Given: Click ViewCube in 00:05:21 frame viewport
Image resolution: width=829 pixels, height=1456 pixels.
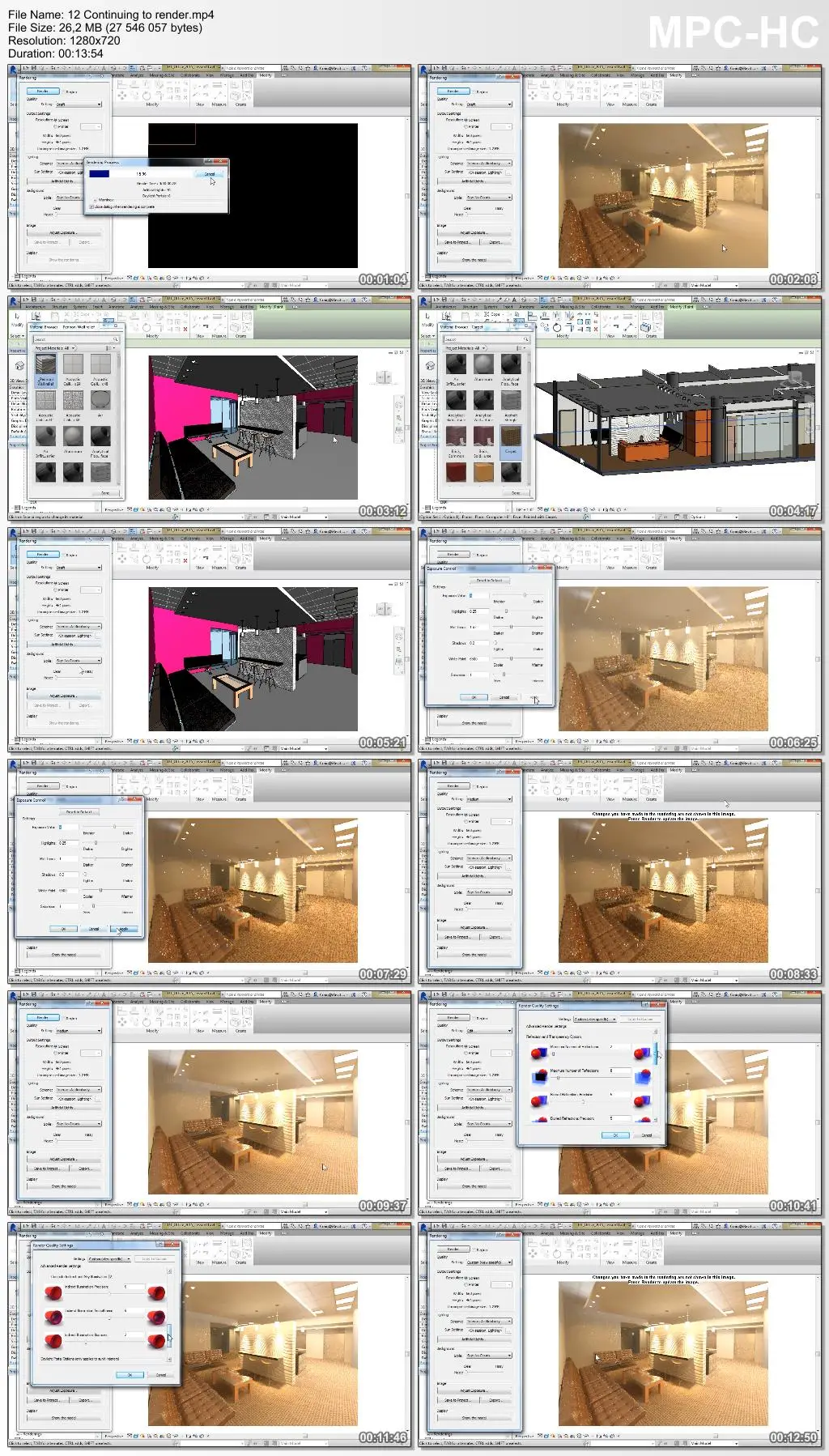Looking at the screenshot, I should [383, 609].
